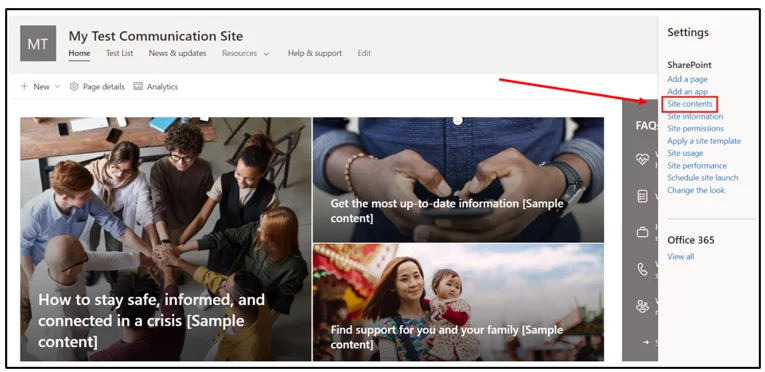Viewport: 765px width, 372px height.
Task: Open Site contents in Settings panel
Action: (689, 104)
